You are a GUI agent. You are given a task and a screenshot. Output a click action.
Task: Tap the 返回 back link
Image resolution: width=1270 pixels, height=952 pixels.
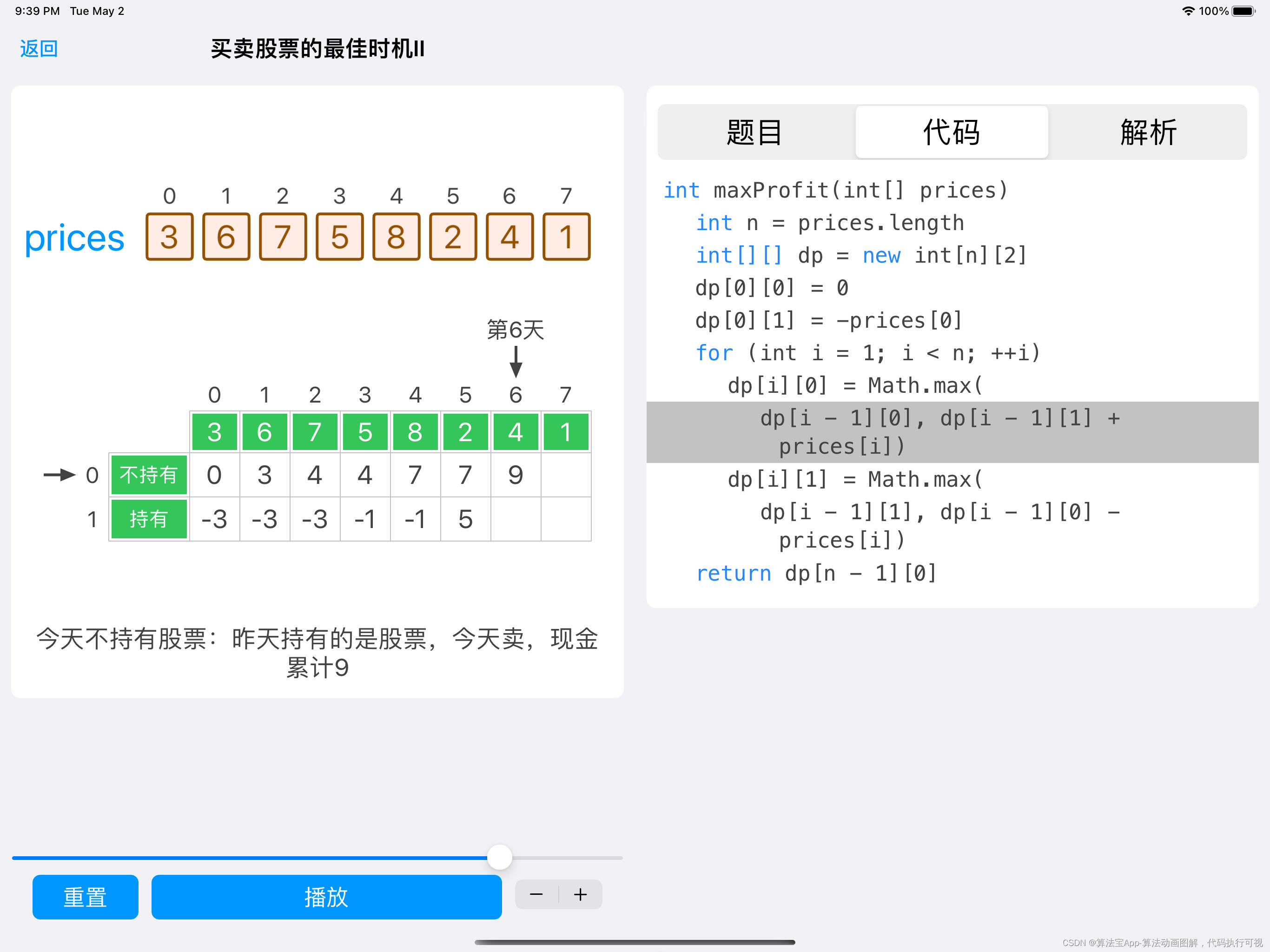pos(39,49)
